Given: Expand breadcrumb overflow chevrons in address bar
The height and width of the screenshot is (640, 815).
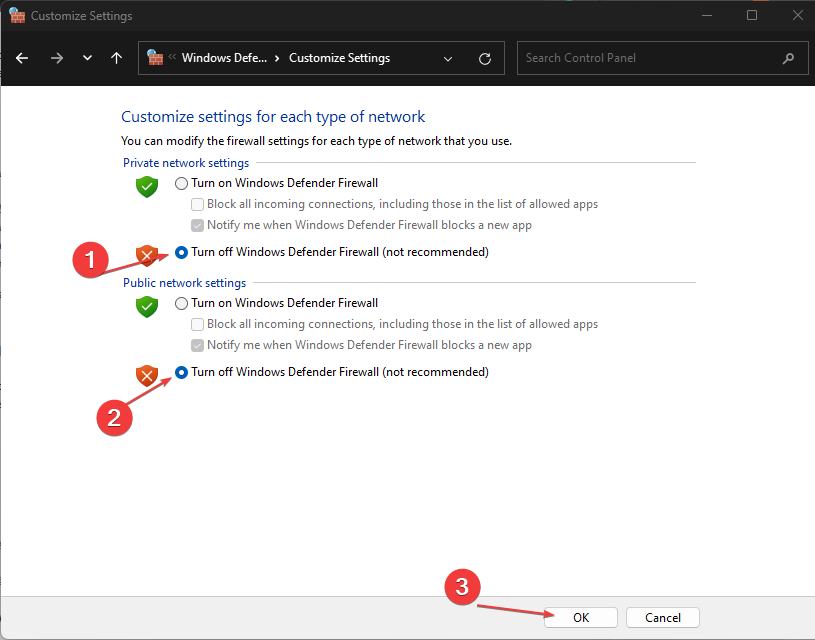Looking at the screenshot, I should pos(172,58).
